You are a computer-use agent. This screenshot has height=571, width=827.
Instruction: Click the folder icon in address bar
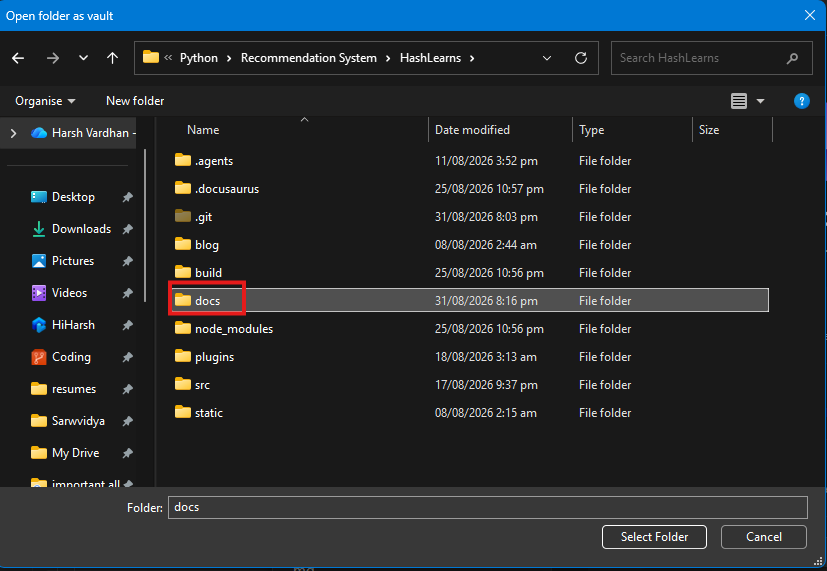[x=151, y=57]
